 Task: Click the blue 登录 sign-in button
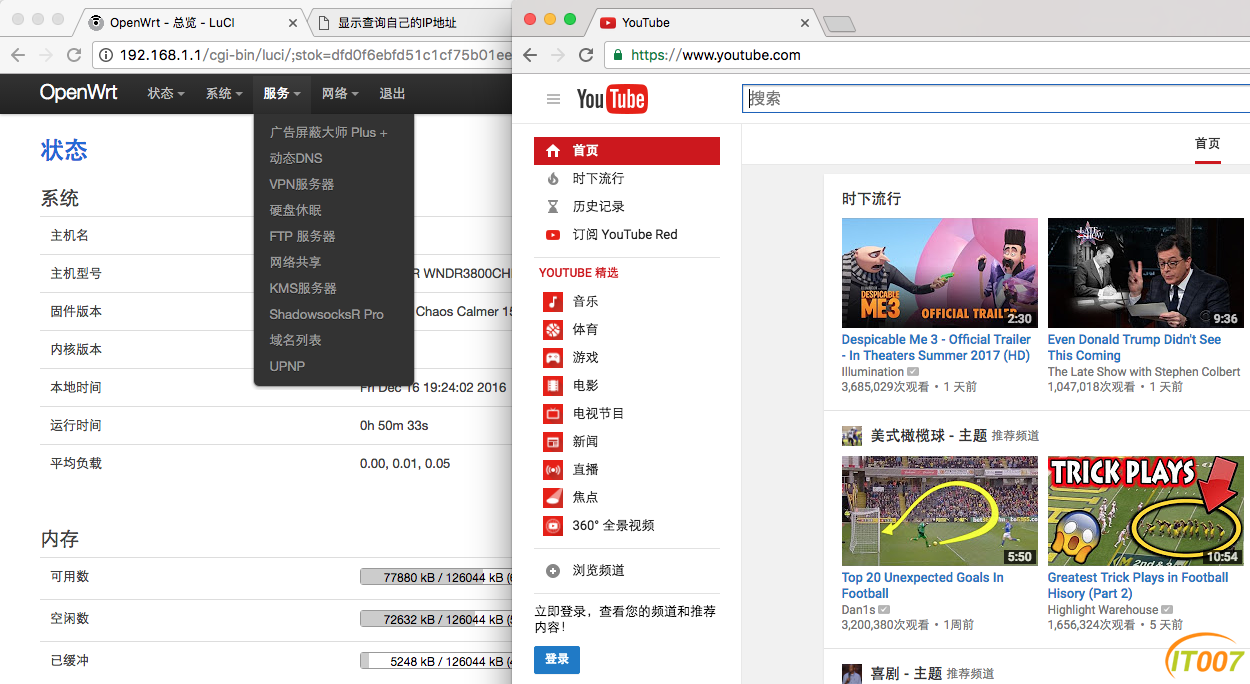(x=557, y=659)
